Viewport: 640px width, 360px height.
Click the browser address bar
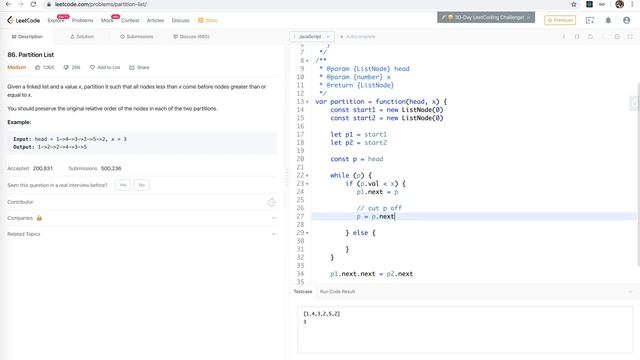point(306,4)
